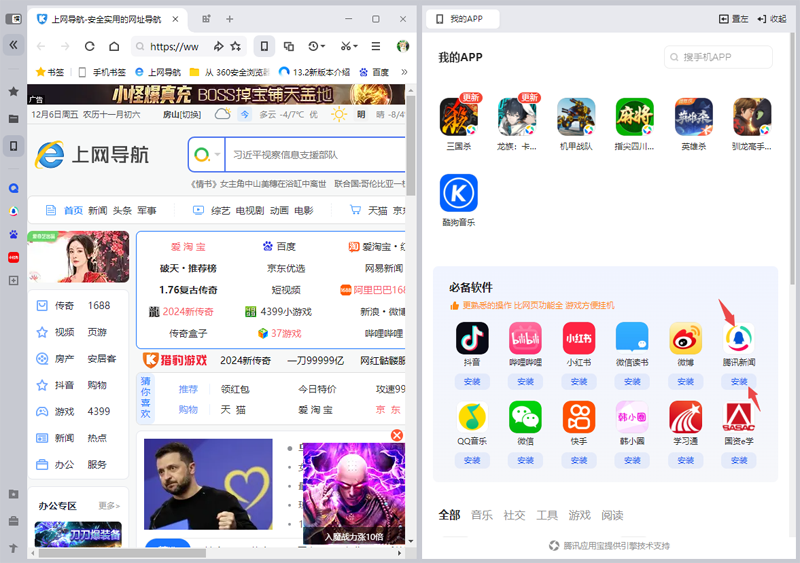This screenshot has width=800, height=563.
Task: Click the QQ音乐 app icon
Action: [472, 417]
